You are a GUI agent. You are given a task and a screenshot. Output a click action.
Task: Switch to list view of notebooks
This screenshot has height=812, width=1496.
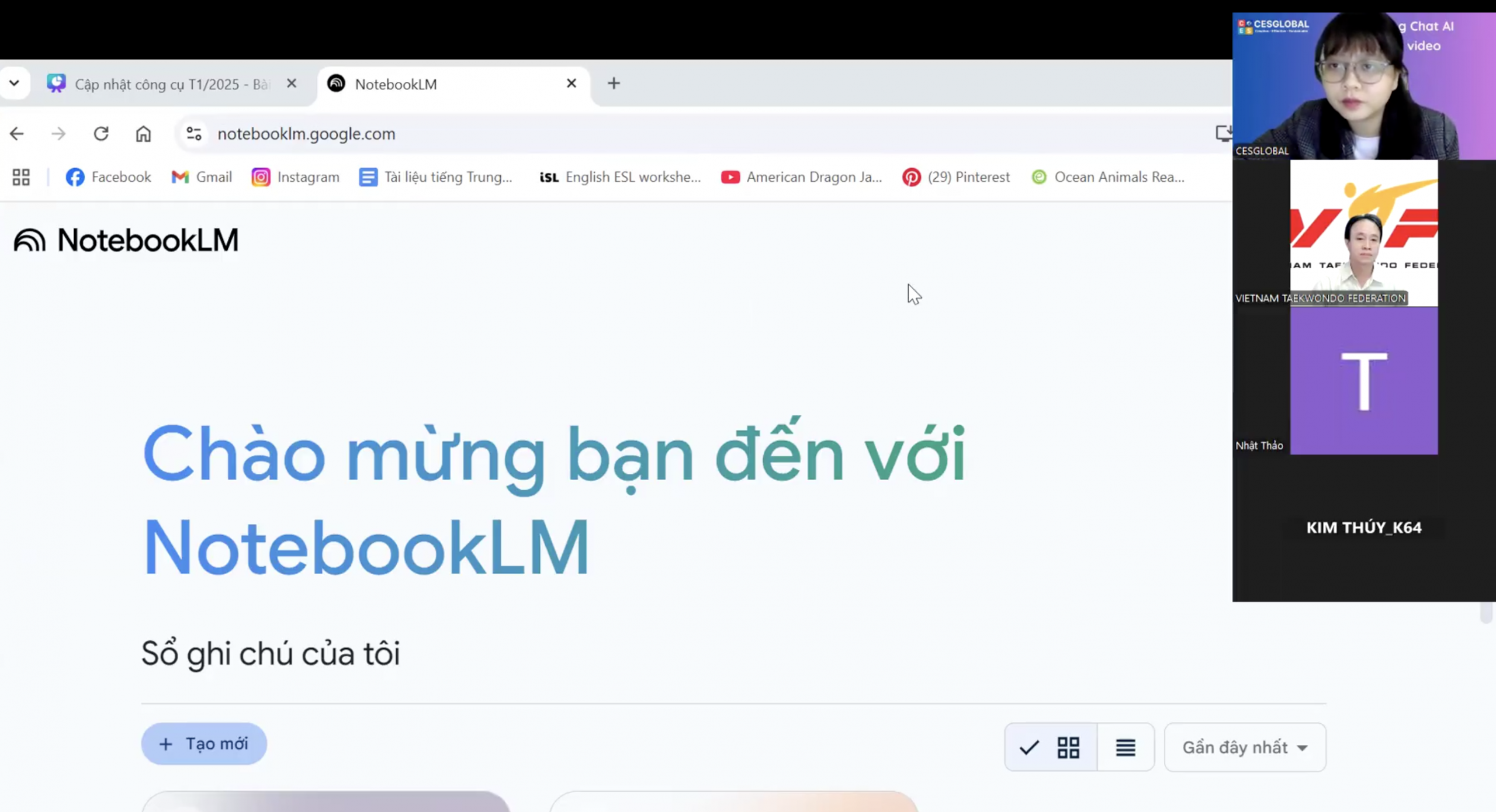[x=1126, y=747]
